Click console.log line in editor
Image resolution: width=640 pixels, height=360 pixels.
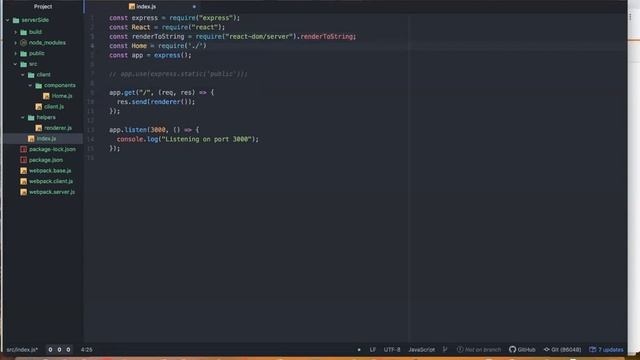[x=187, y=139]
